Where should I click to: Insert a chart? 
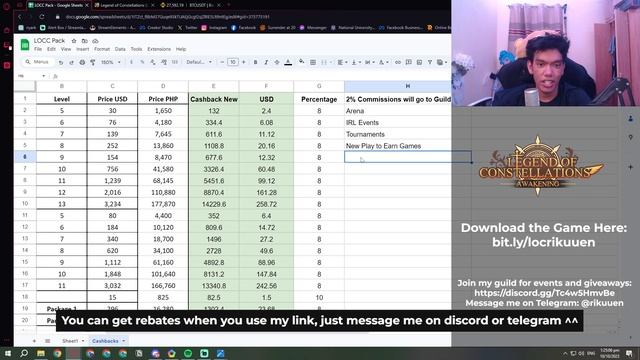pos(419,62)
